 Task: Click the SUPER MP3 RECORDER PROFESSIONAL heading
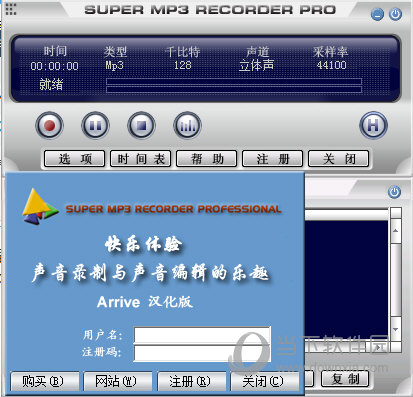pyautogui.click(x=173, y=209)
